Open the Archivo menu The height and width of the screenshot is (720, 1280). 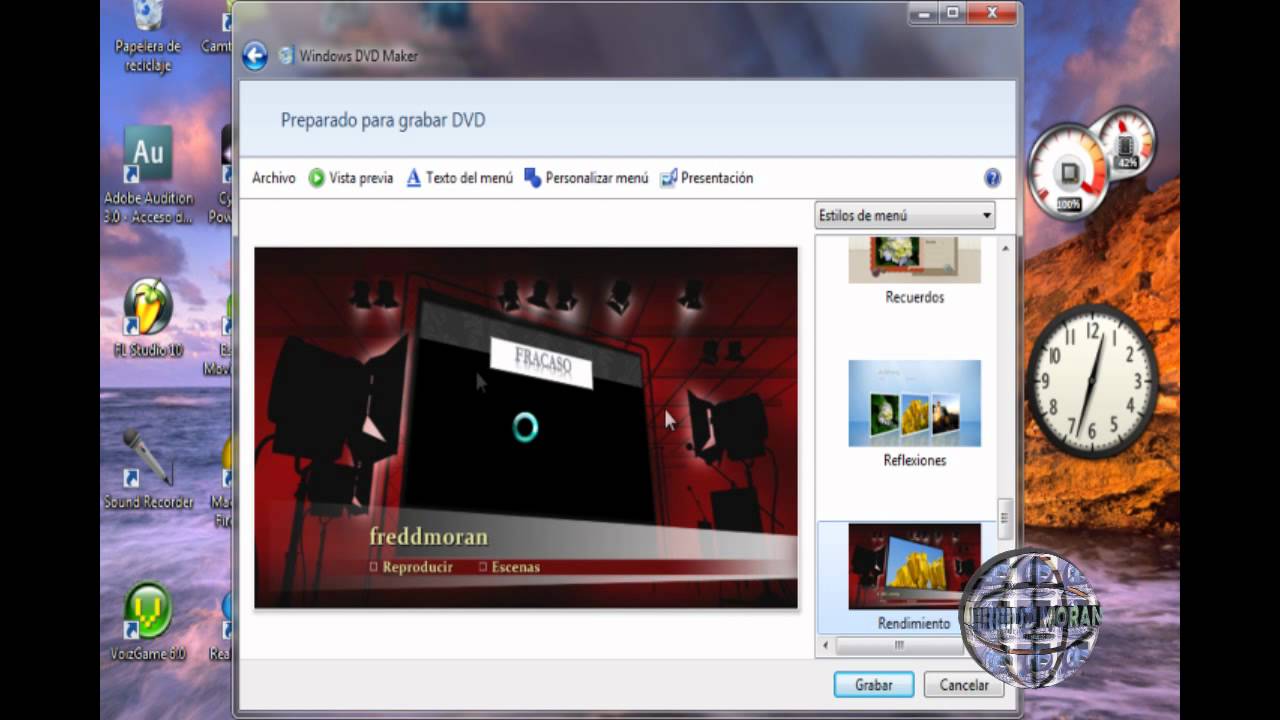(274, 178)
